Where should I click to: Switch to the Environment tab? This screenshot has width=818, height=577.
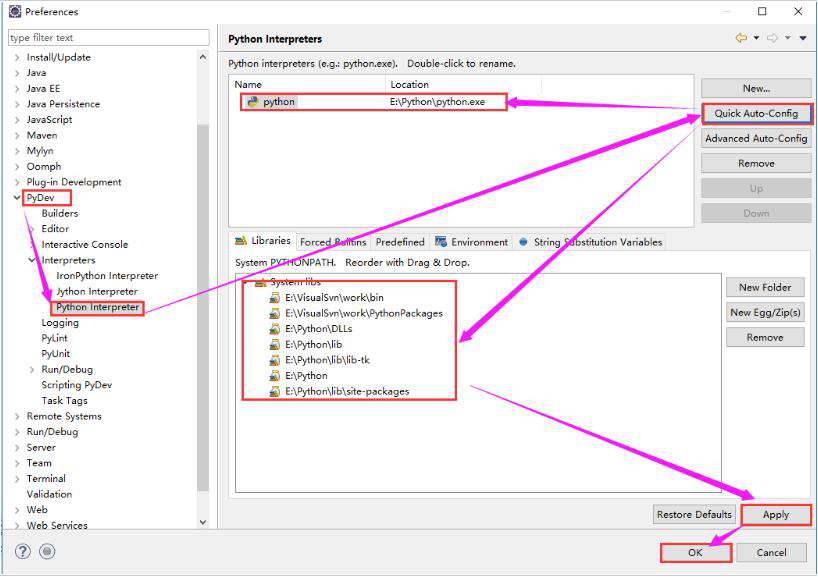[x=472, y=242]
